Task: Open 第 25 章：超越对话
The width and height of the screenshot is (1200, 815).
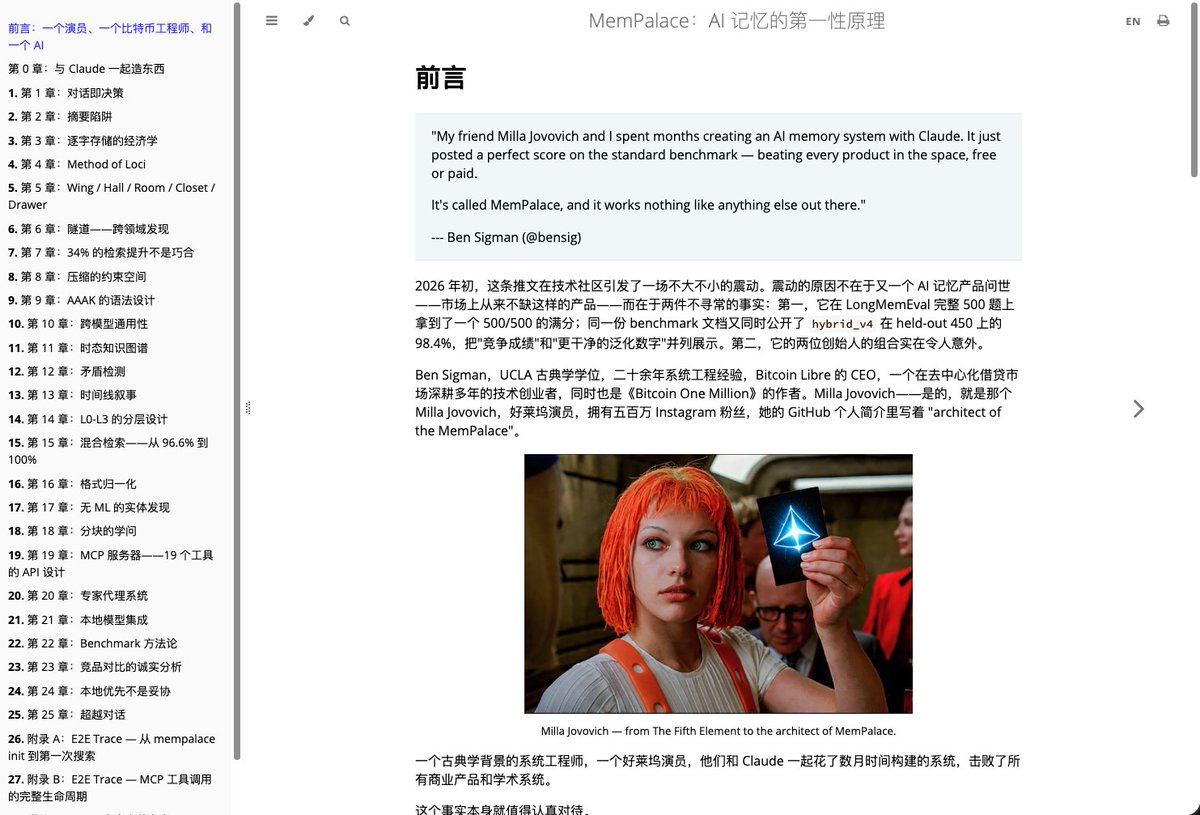Action: [x=67, y=715]
